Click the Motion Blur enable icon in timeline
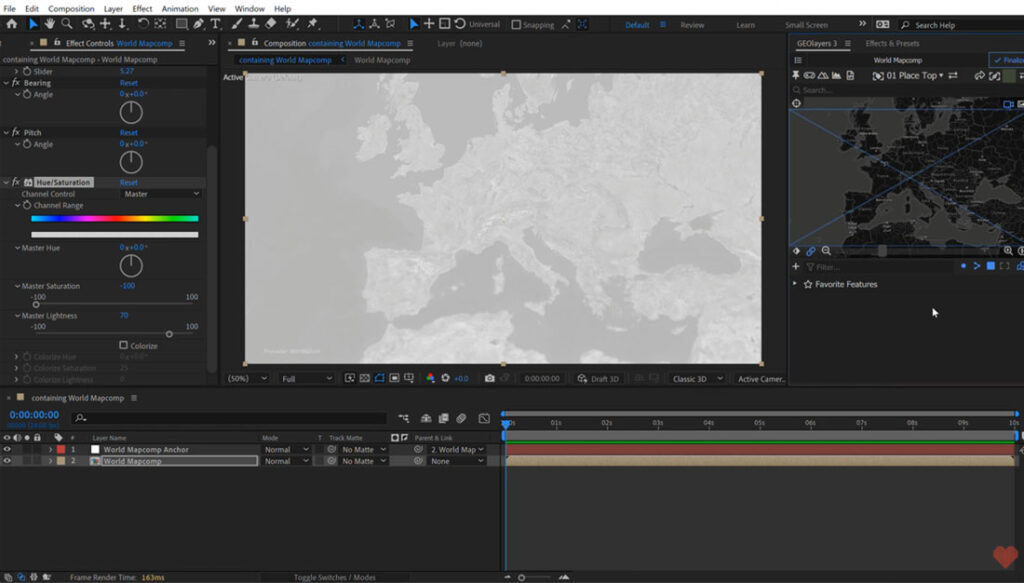 click(461, 418)
